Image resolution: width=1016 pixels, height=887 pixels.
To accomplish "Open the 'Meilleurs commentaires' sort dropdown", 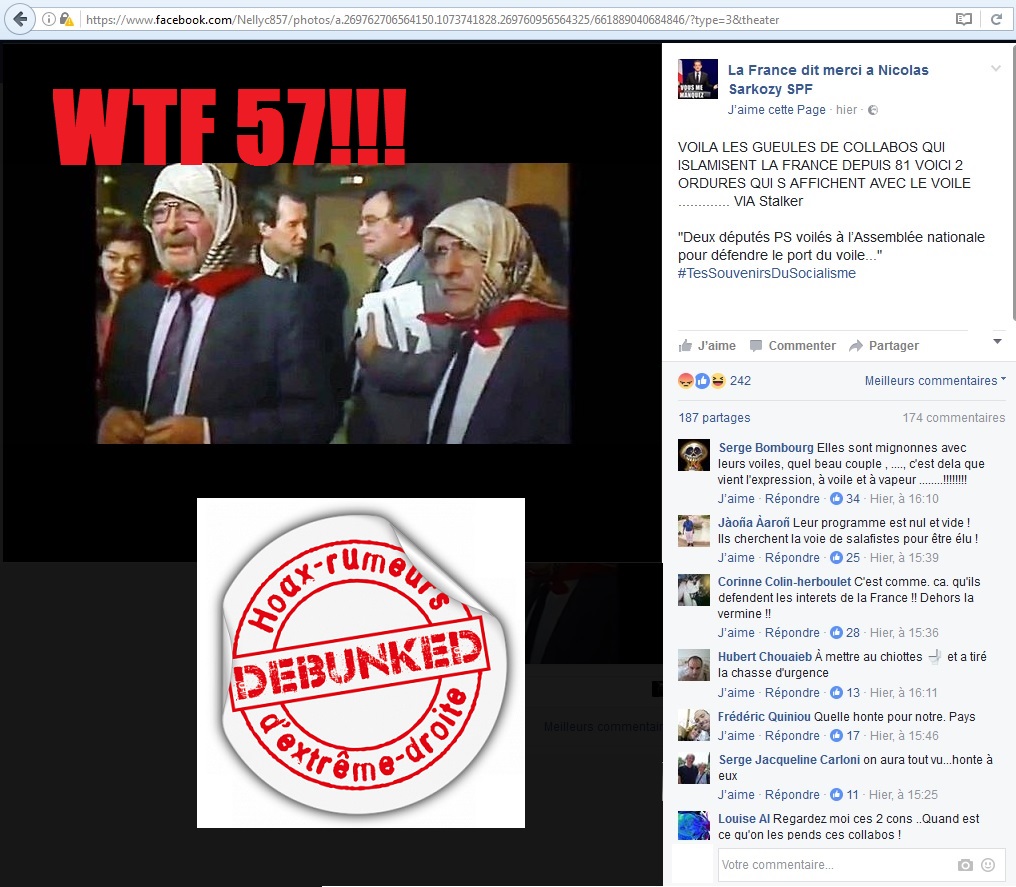I will pos(935,381).
